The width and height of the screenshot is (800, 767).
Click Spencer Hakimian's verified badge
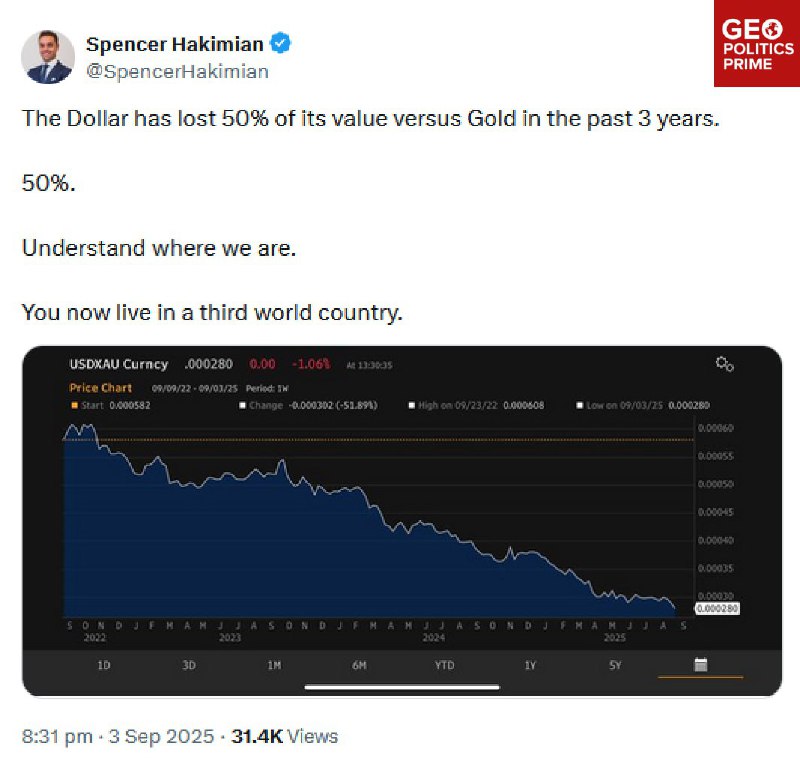click(x=281, y=44)
